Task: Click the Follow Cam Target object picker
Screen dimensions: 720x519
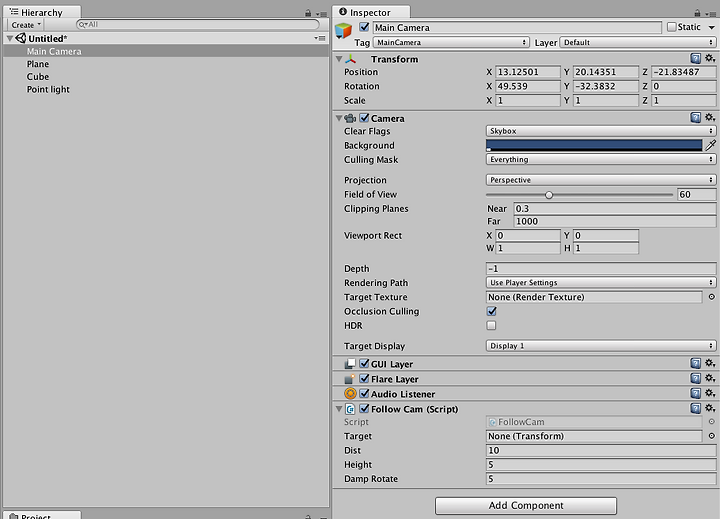Action: tap(712, 436)
